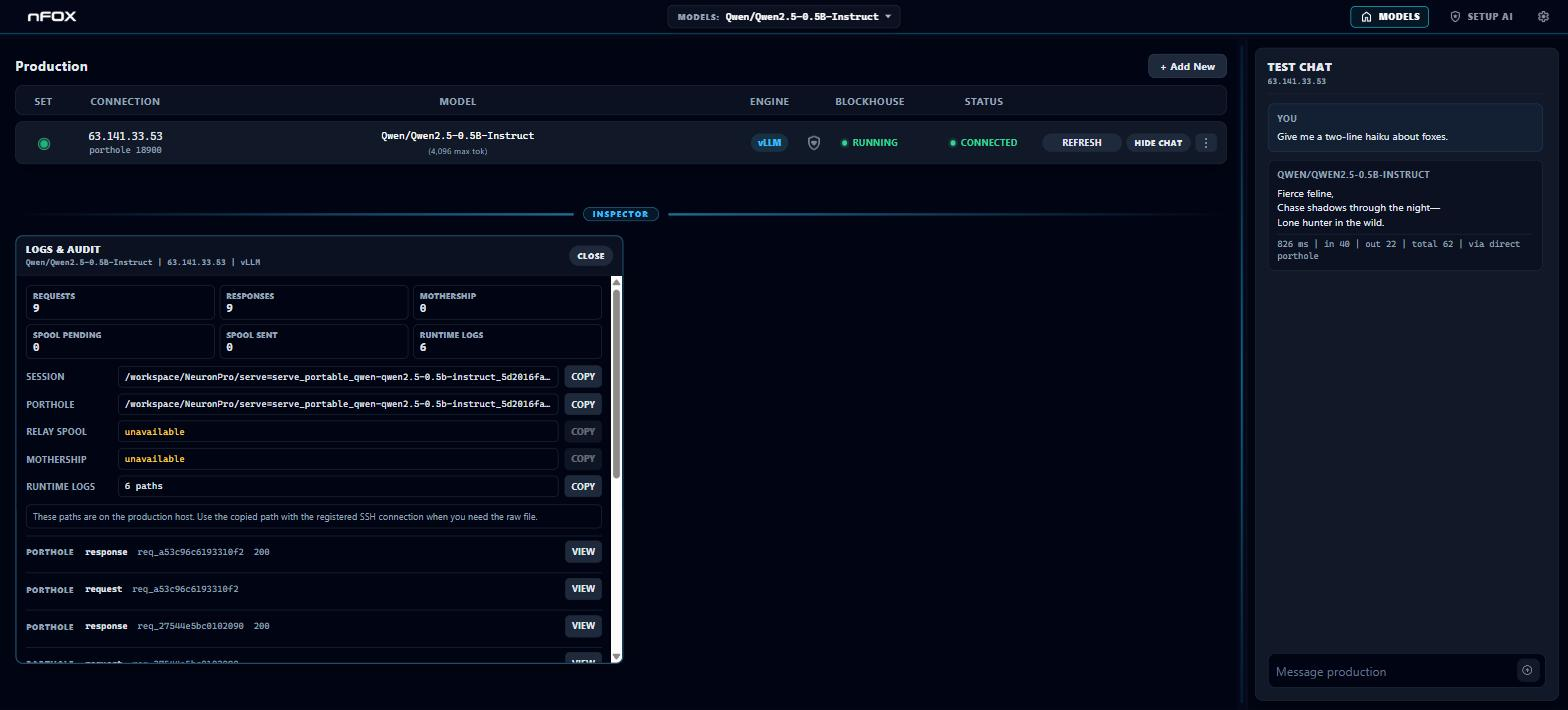Click the MOTHERSHIP 0 stat box
This screenshot has width=1568, height=710.
(x=507, y=302)
